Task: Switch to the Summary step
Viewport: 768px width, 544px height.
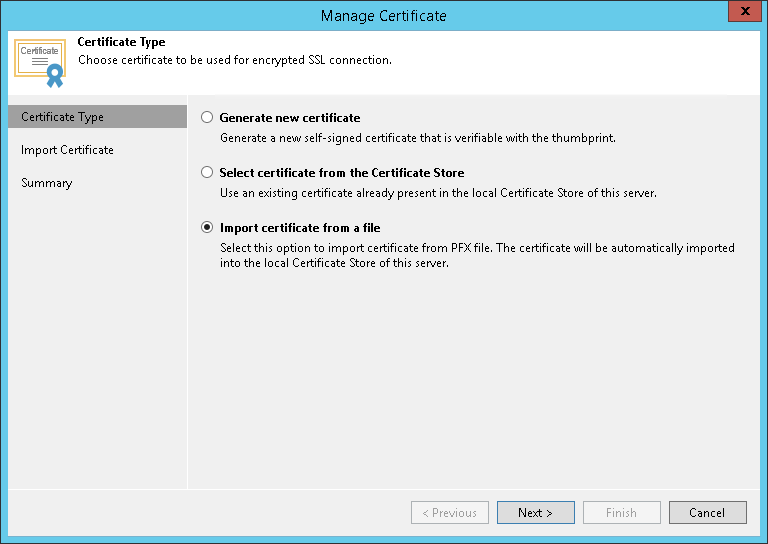Action: [47, 183]
